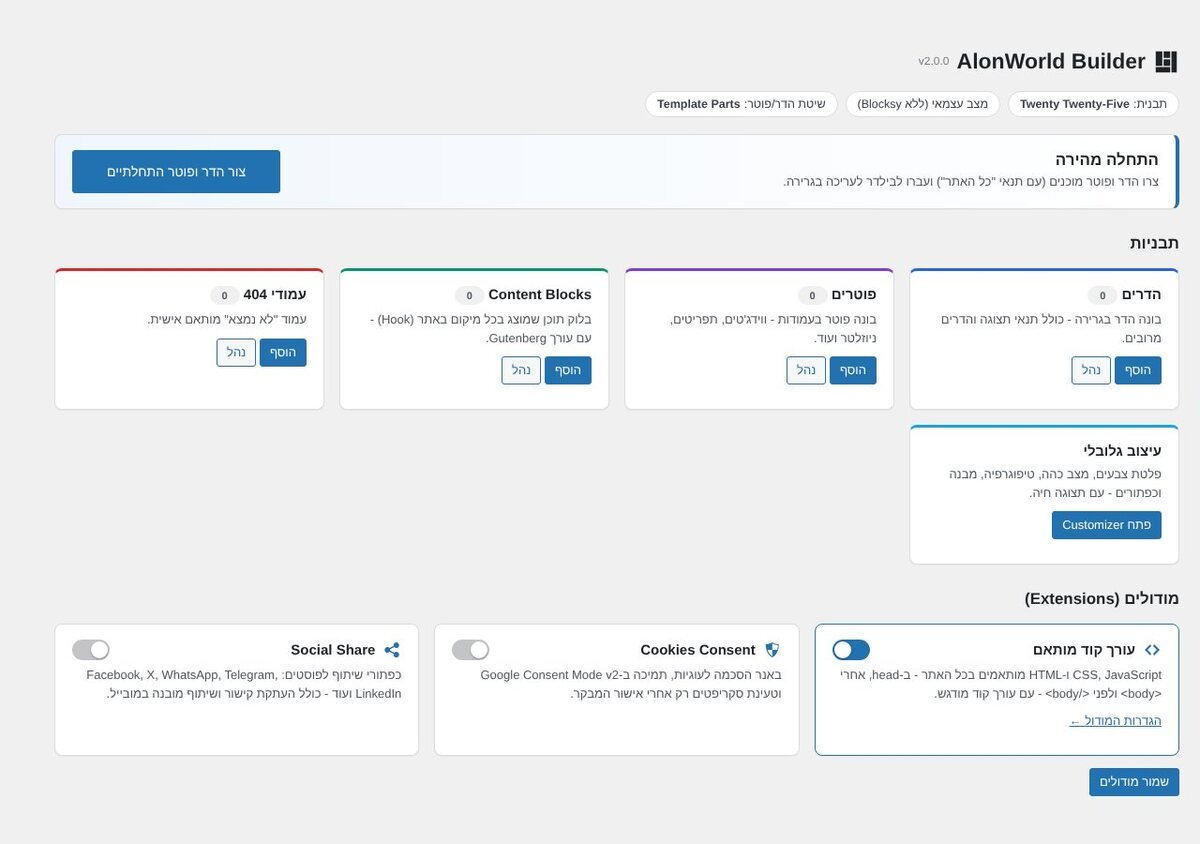Screen dimensions: 1200x844
Task: Open the הגדרות המודול link
Action: pyautogui.click(x=1115, y=721)
